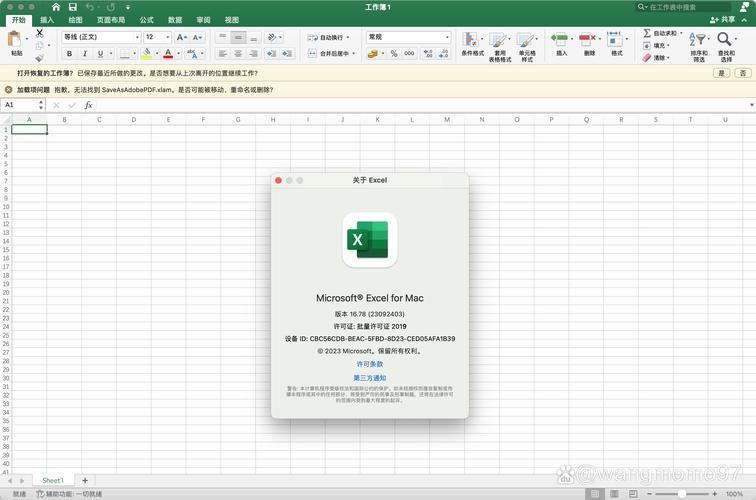Open the Page Layout ribbon tab
Viewport: 756px width, 500px height.
tap(111, 20)
